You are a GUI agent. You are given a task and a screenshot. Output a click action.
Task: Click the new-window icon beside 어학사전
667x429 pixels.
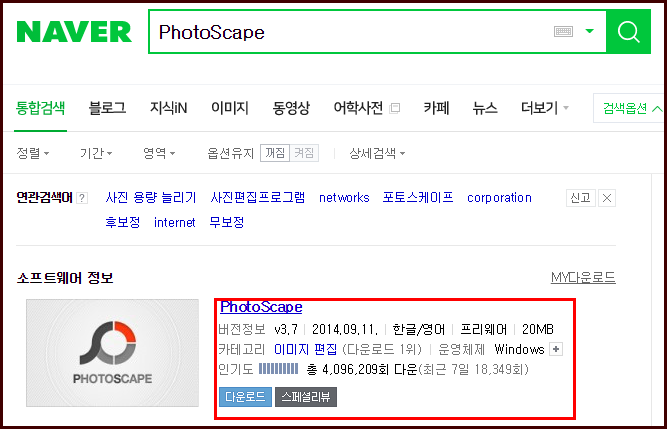tap(395, 108)
